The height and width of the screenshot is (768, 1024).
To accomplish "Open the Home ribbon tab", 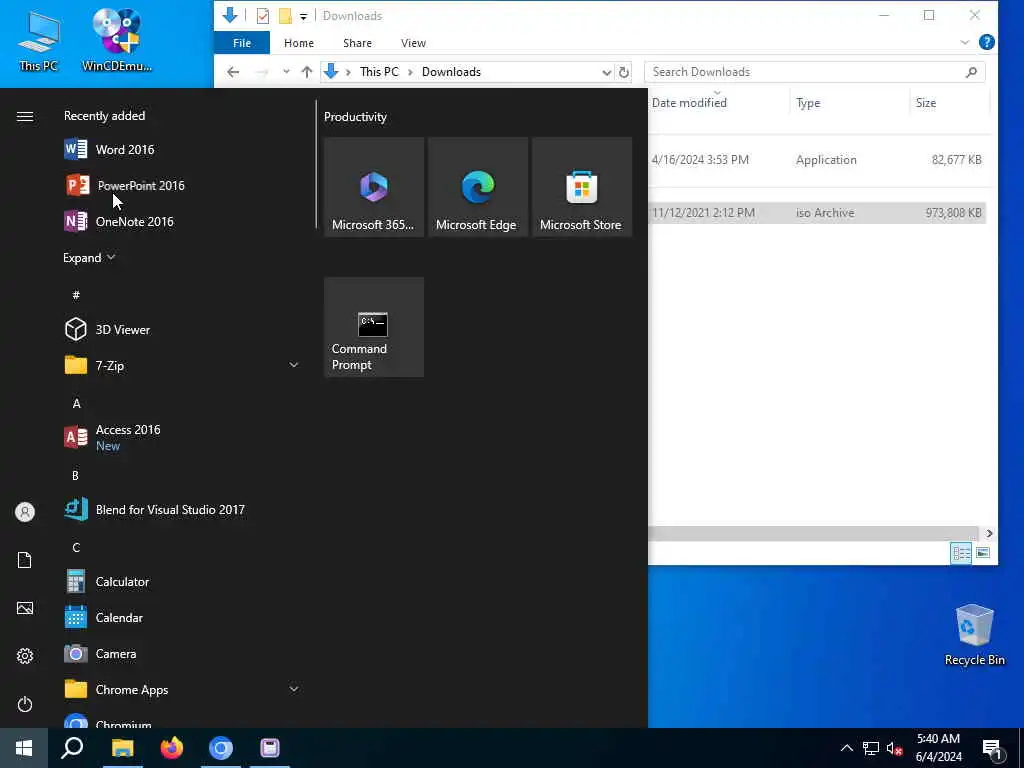I will pos(298,42).
